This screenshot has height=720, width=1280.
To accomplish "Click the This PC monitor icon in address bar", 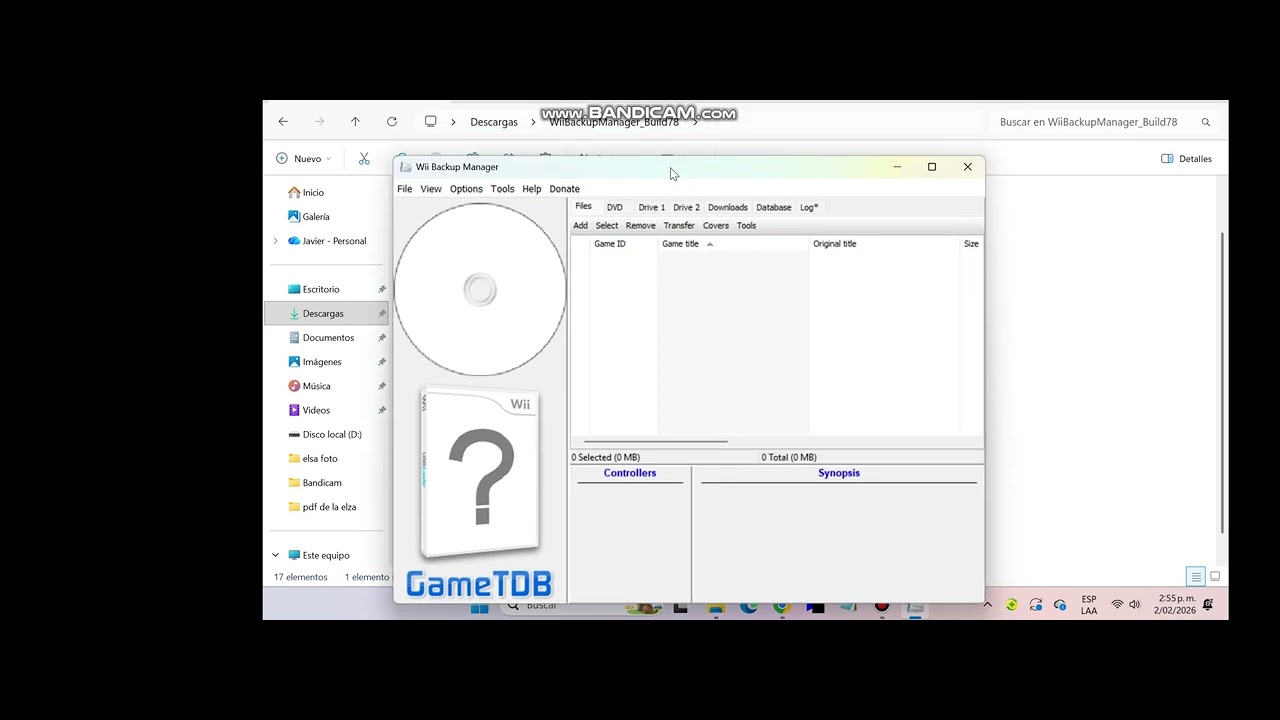I will [431, 122].
